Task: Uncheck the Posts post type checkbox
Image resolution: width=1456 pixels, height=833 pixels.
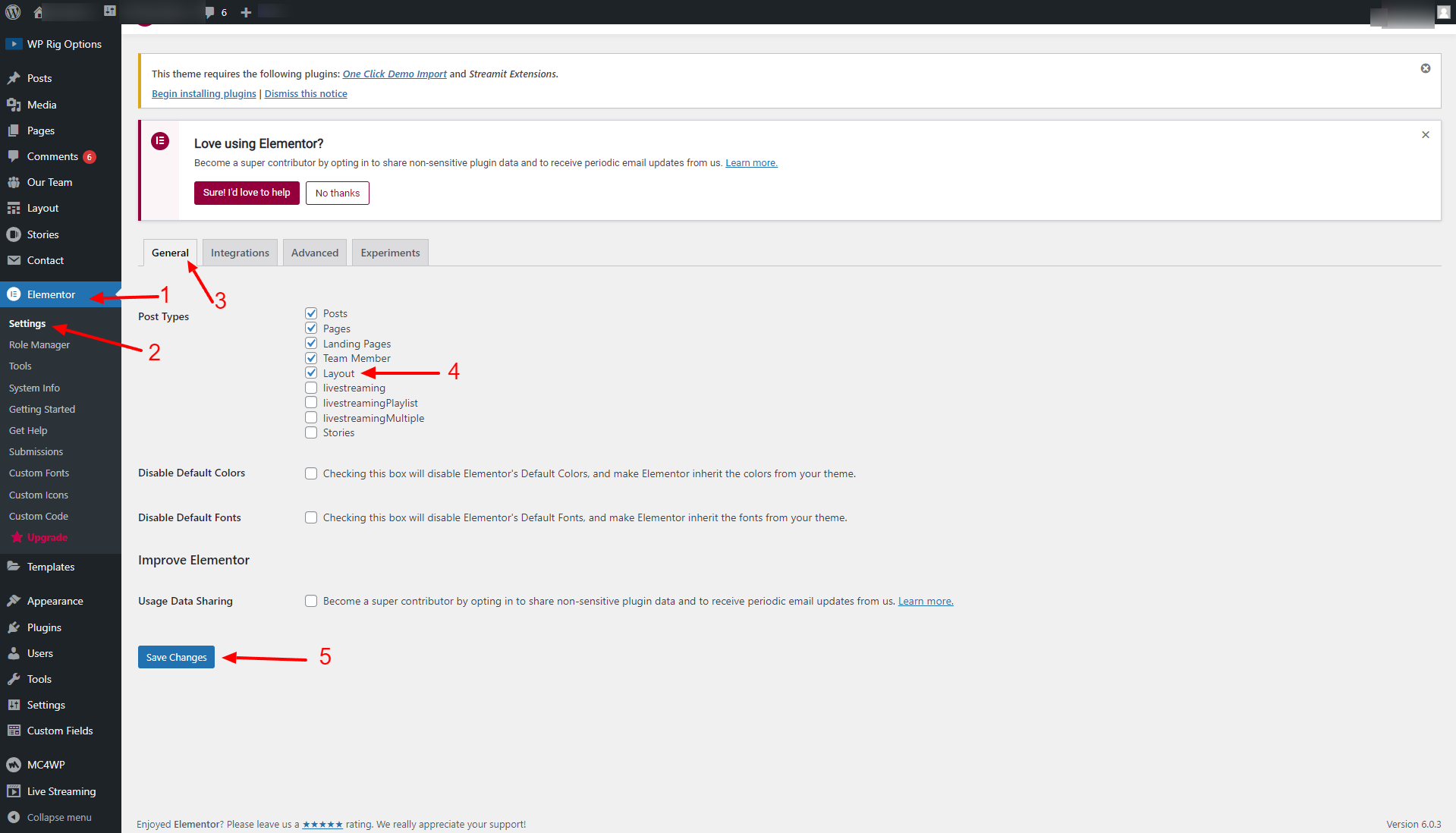Action: click(311, 313)
